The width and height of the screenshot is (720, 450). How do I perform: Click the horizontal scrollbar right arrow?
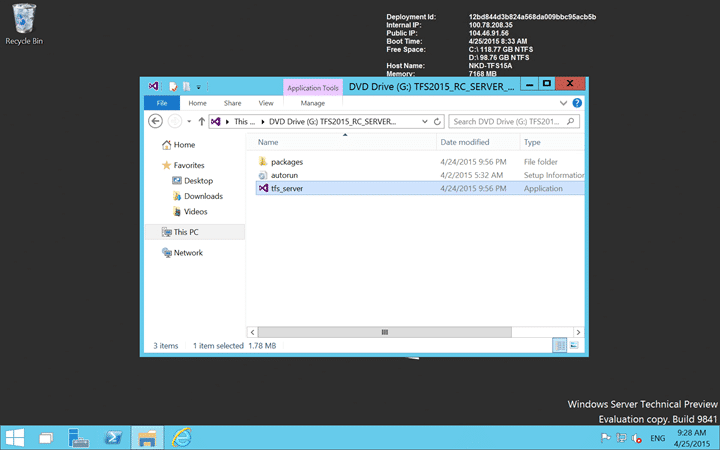(579, 332)
